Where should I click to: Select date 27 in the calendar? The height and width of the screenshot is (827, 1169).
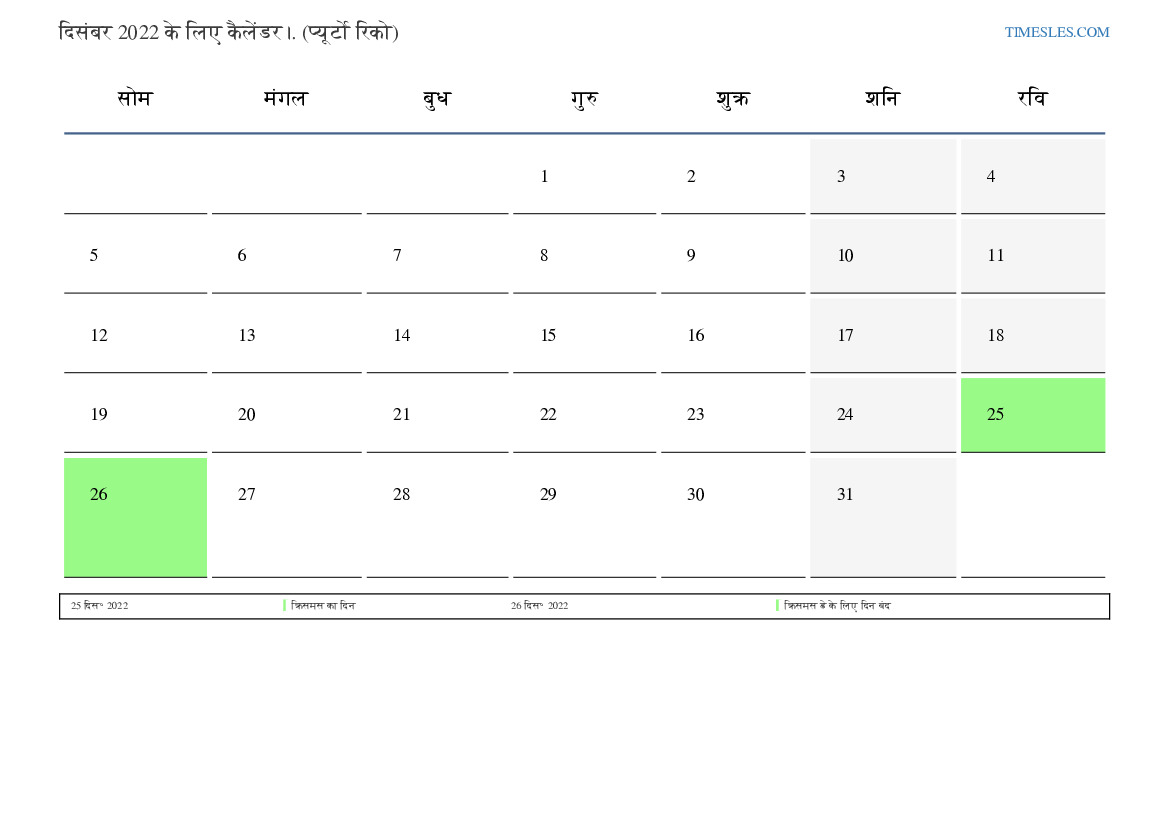(x=286, y=517)
